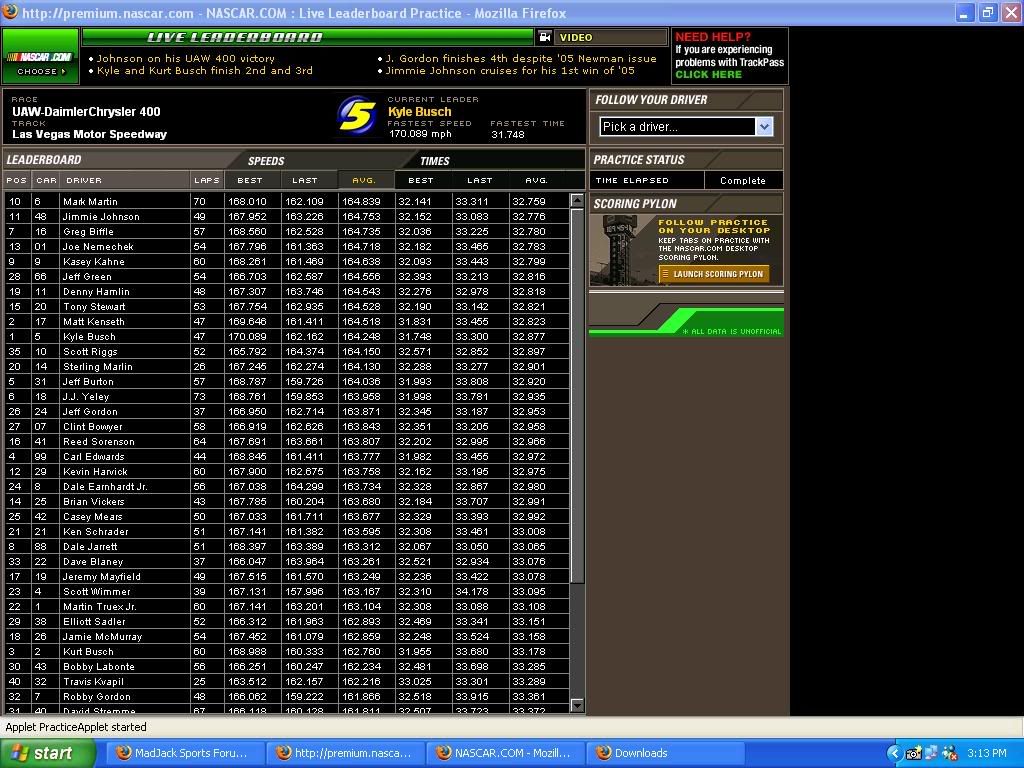Image resolution: width=1024 pixels, height=768 pixels.
Task: Select the Mark Martin row
Action: (287, 201)
